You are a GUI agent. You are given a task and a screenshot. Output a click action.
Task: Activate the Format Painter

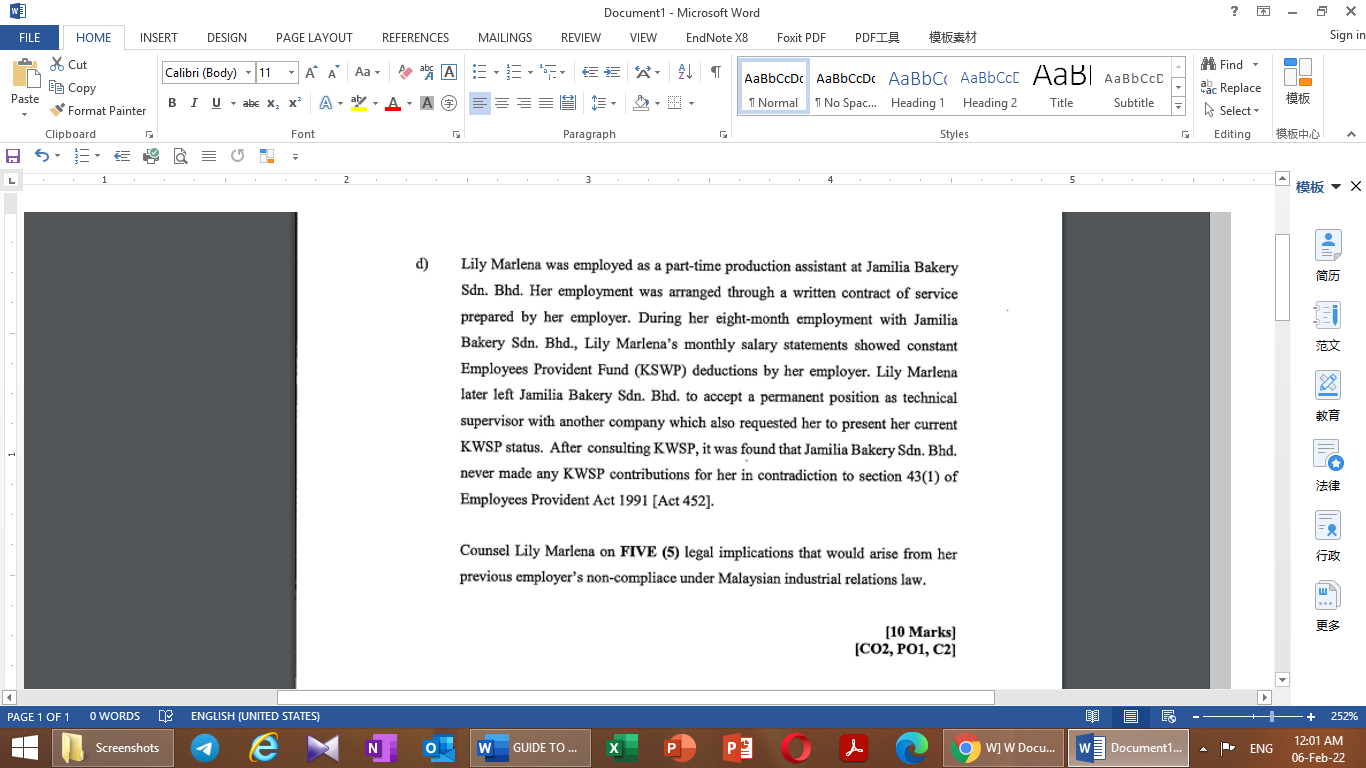coord(98,110)
